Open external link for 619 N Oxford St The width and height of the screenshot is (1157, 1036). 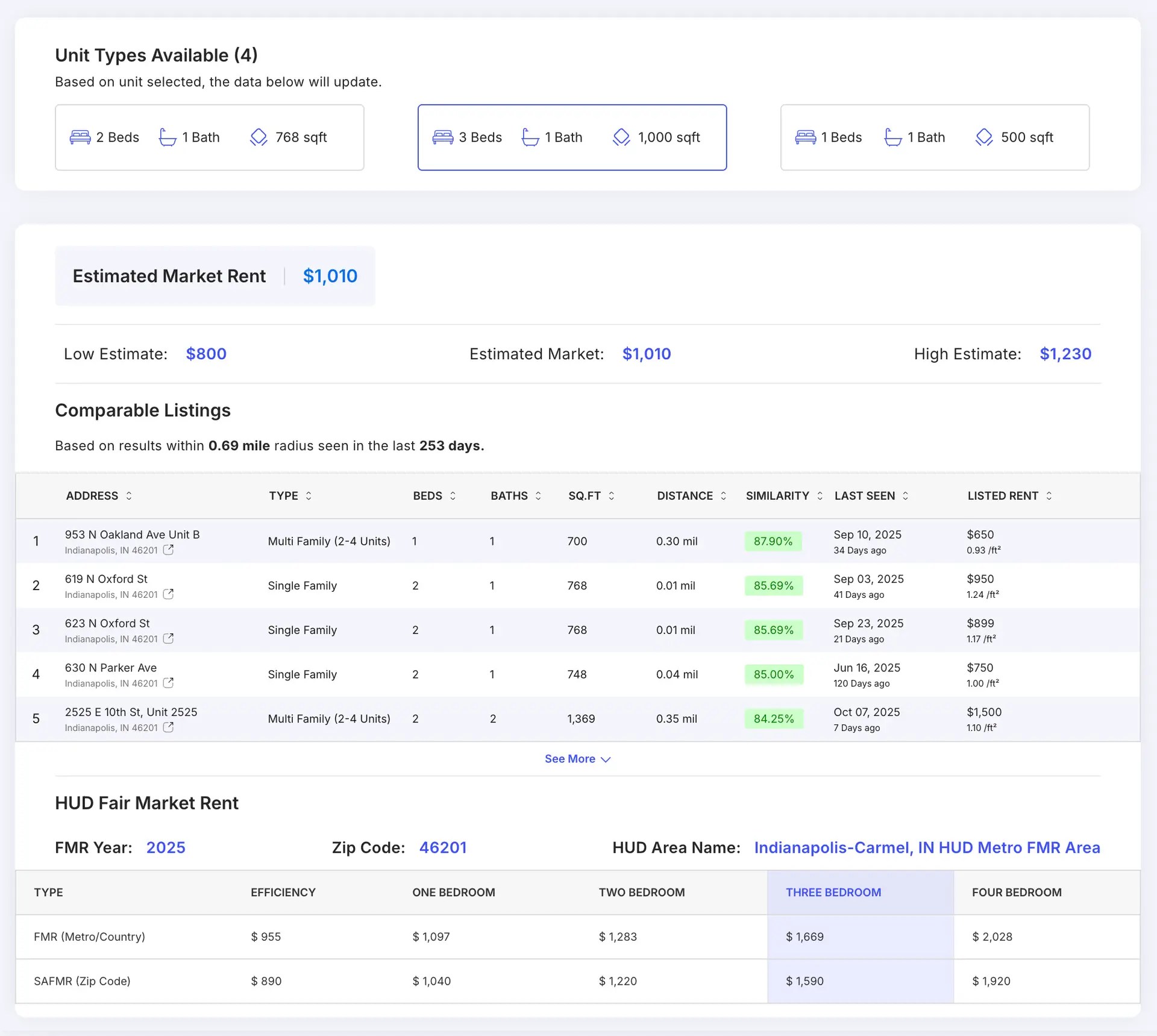169,594
